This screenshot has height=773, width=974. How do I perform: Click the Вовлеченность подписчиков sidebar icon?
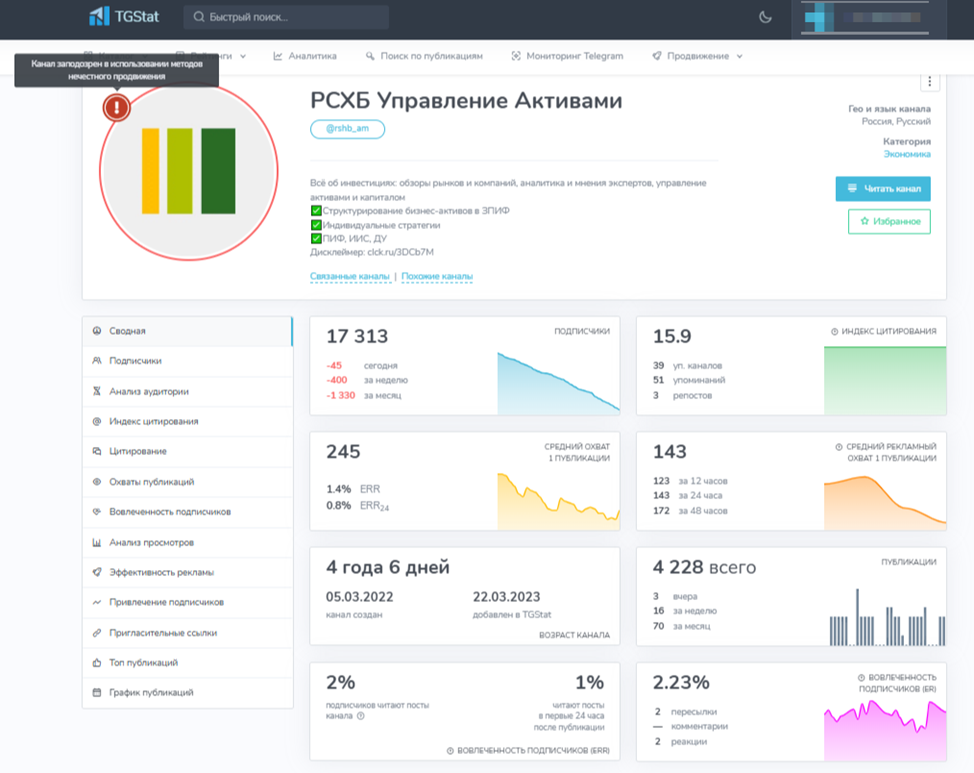[97, 511]
